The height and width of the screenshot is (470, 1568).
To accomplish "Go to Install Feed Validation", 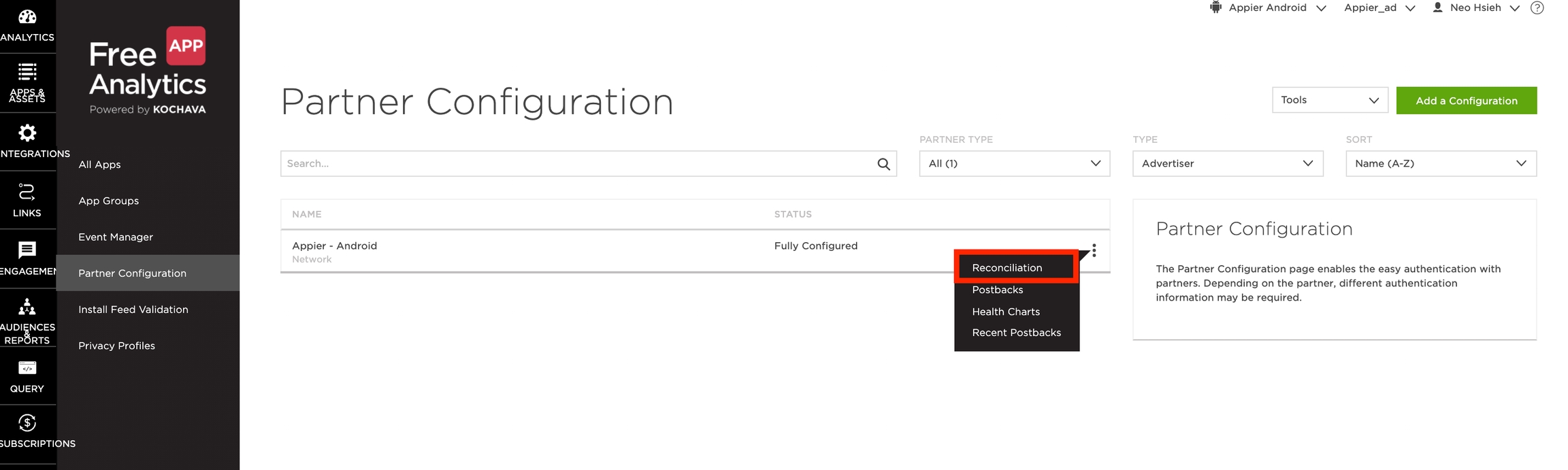I will pos(133,309).
